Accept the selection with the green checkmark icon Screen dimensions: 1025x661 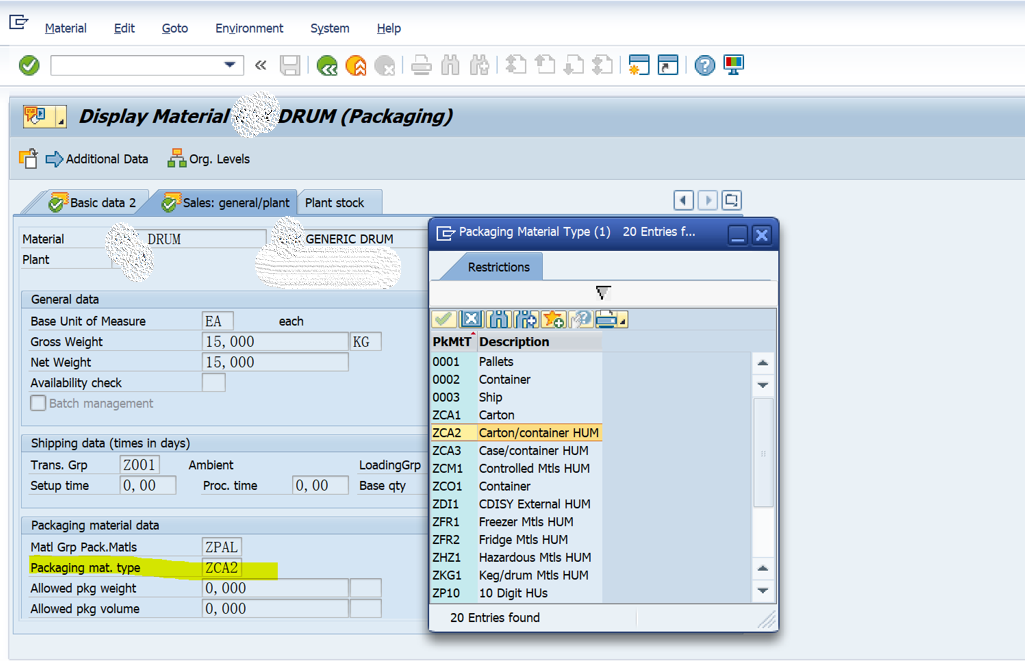[x=443, y=318]
